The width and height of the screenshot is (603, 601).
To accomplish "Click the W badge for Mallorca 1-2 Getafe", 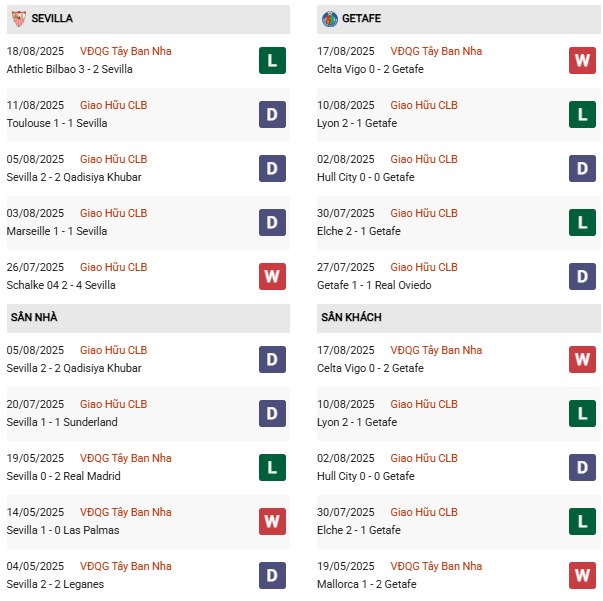I will coord(582,576).
